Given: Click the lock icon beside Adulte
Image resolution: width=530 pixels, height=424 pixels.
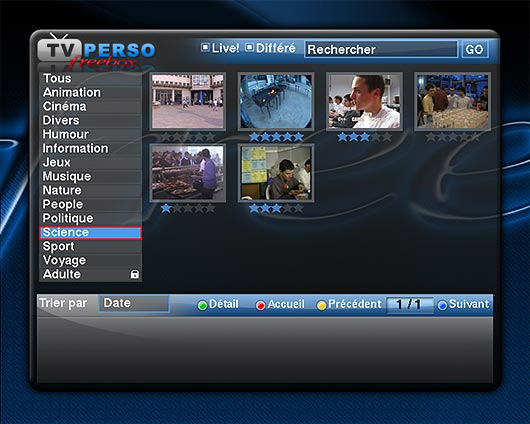Looking at the screenshot, I should (135, 274).
